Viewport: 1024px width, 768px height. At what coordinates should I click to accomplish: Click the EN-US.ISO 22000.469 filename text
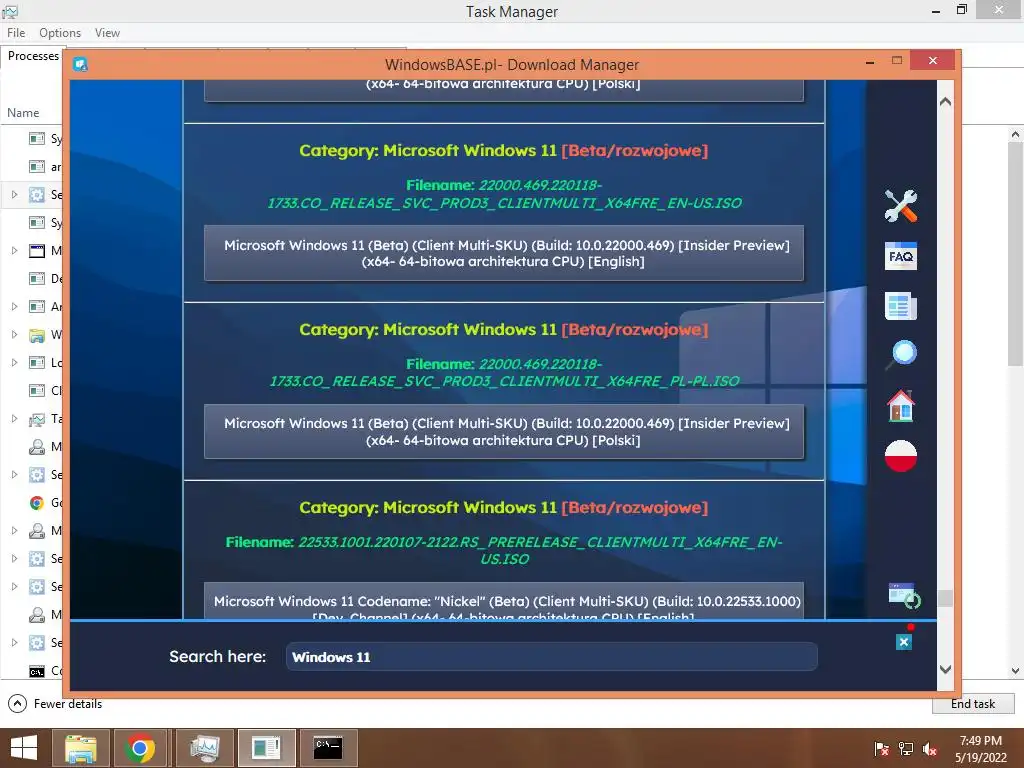click(504, 194)
